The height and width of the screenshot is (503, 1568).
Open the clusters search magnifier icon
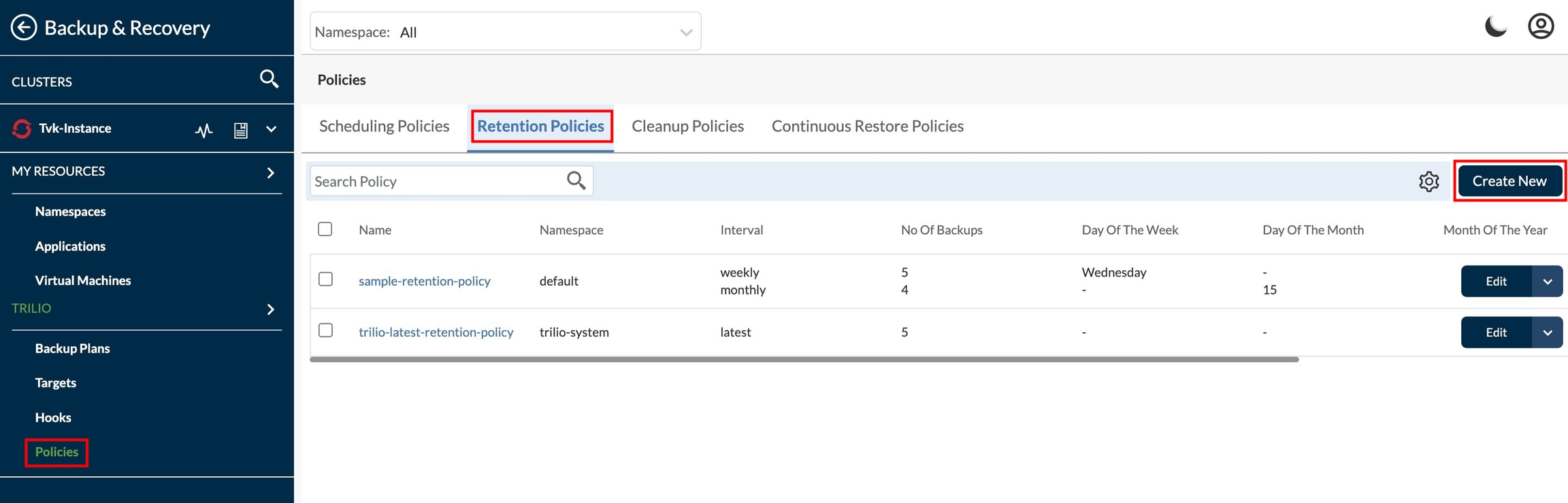tap(269, 80)
